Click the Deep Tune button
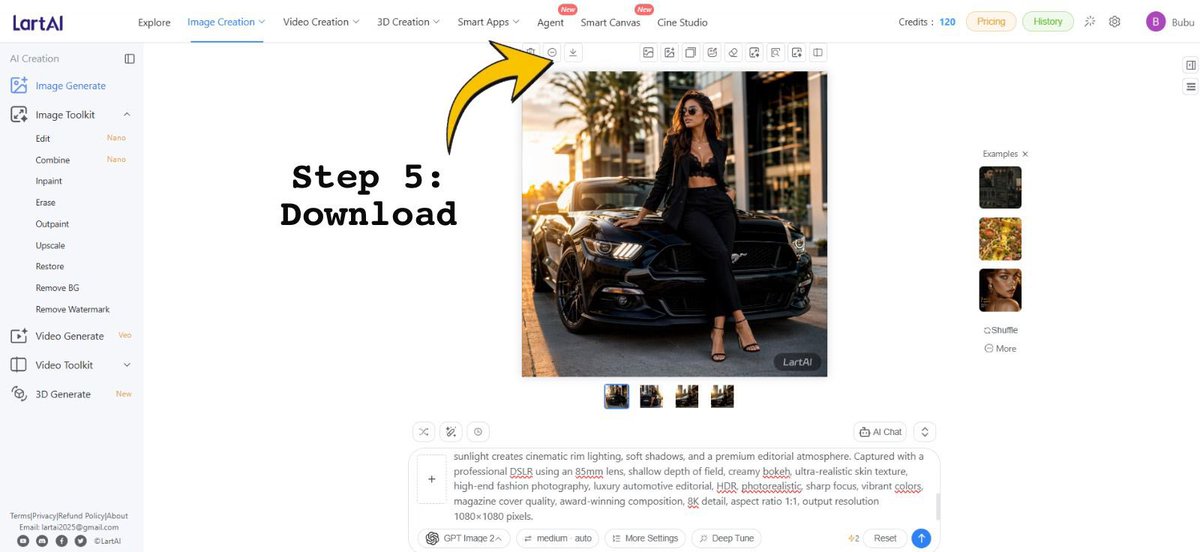Image resolution: width=1200 pixels, height=552 pixels. [x=728, y=538]
